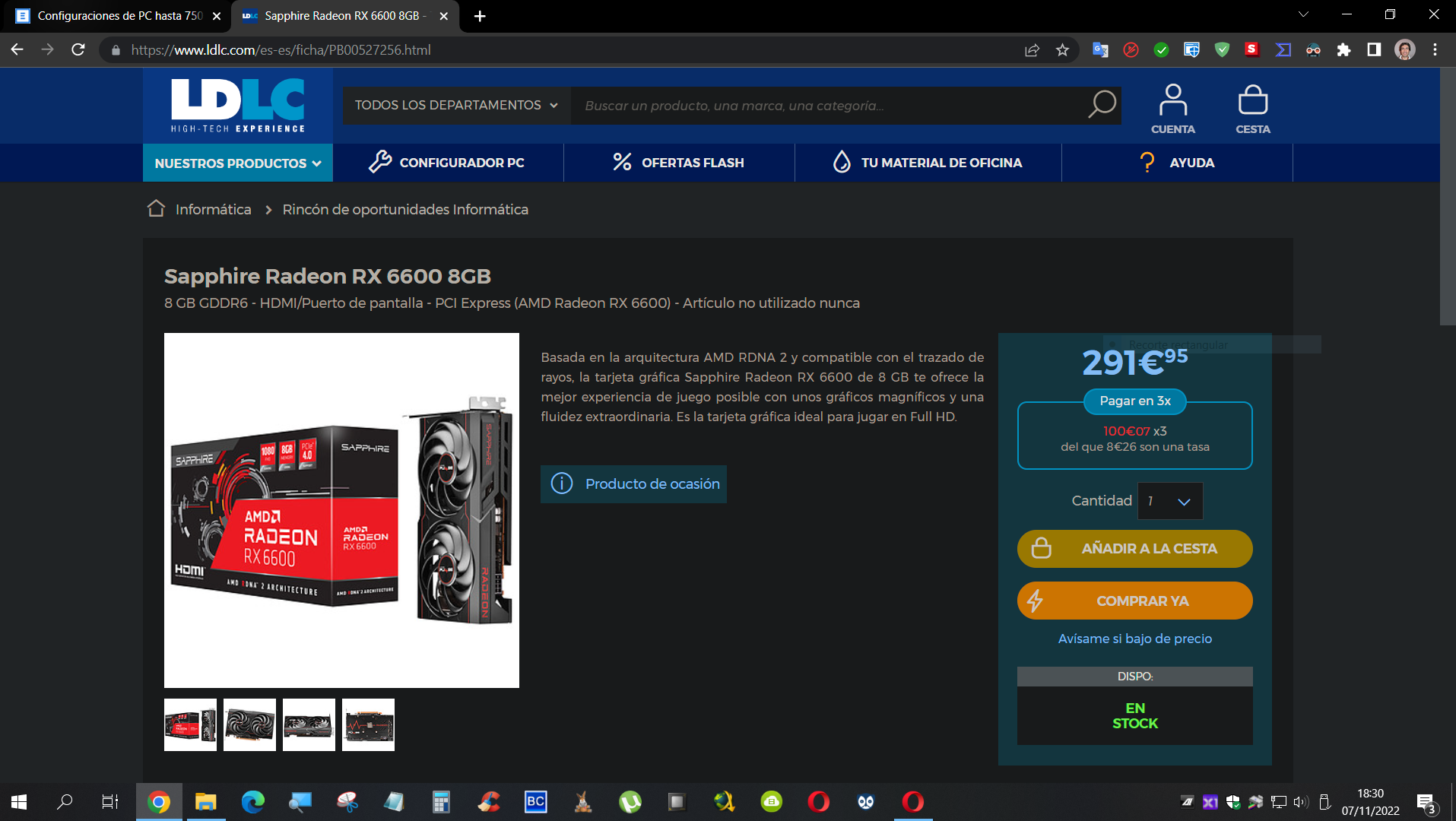
Task: Click the home icon in the breadcrumb
Action: [156, 209]
